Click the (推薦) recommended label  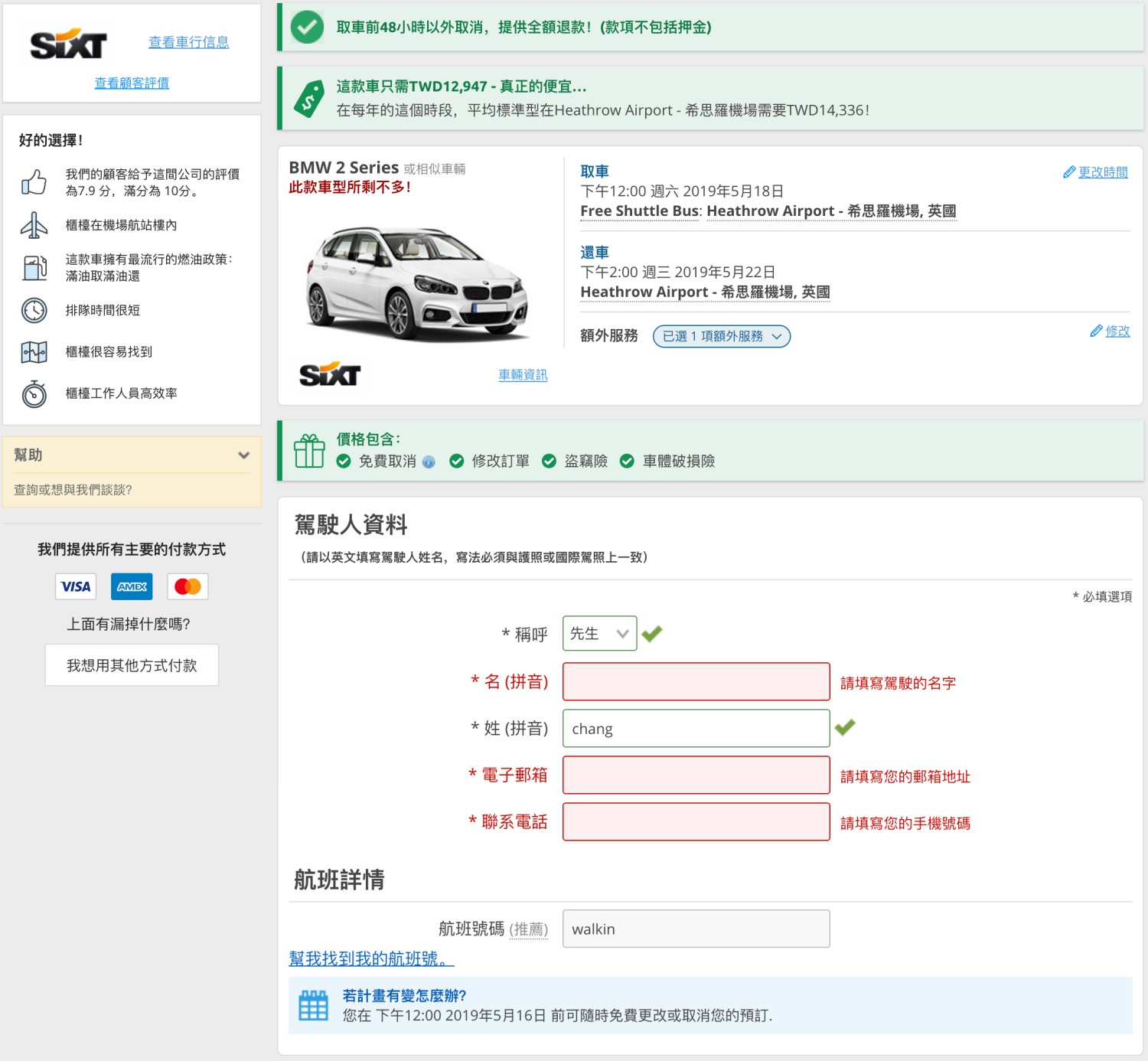pos(529,929)
